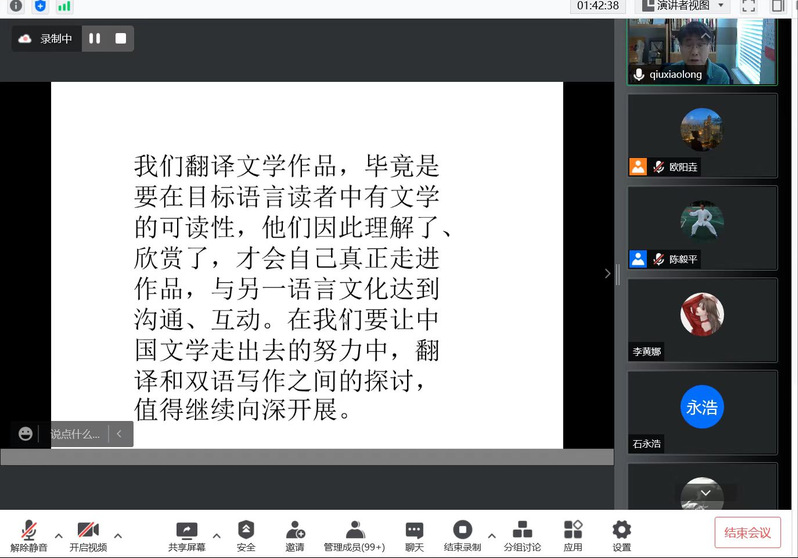Click the 录制中 cloud recording indicator

[45, 39]
